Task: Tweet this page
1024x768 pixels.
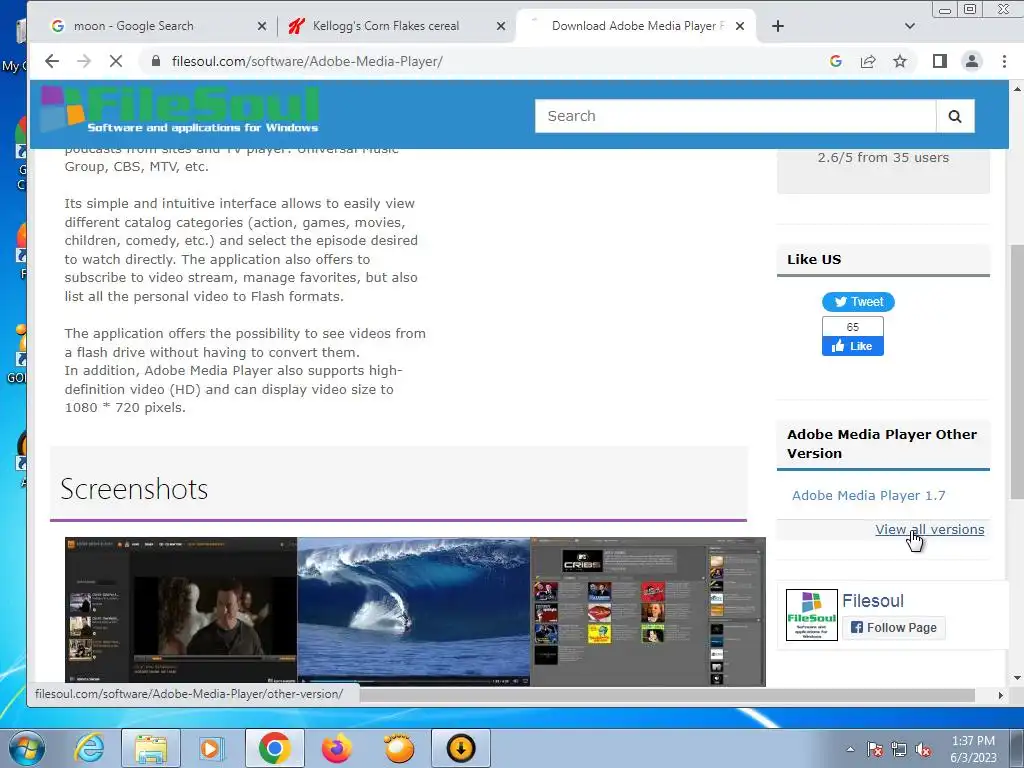Action: tap(858, 302)
